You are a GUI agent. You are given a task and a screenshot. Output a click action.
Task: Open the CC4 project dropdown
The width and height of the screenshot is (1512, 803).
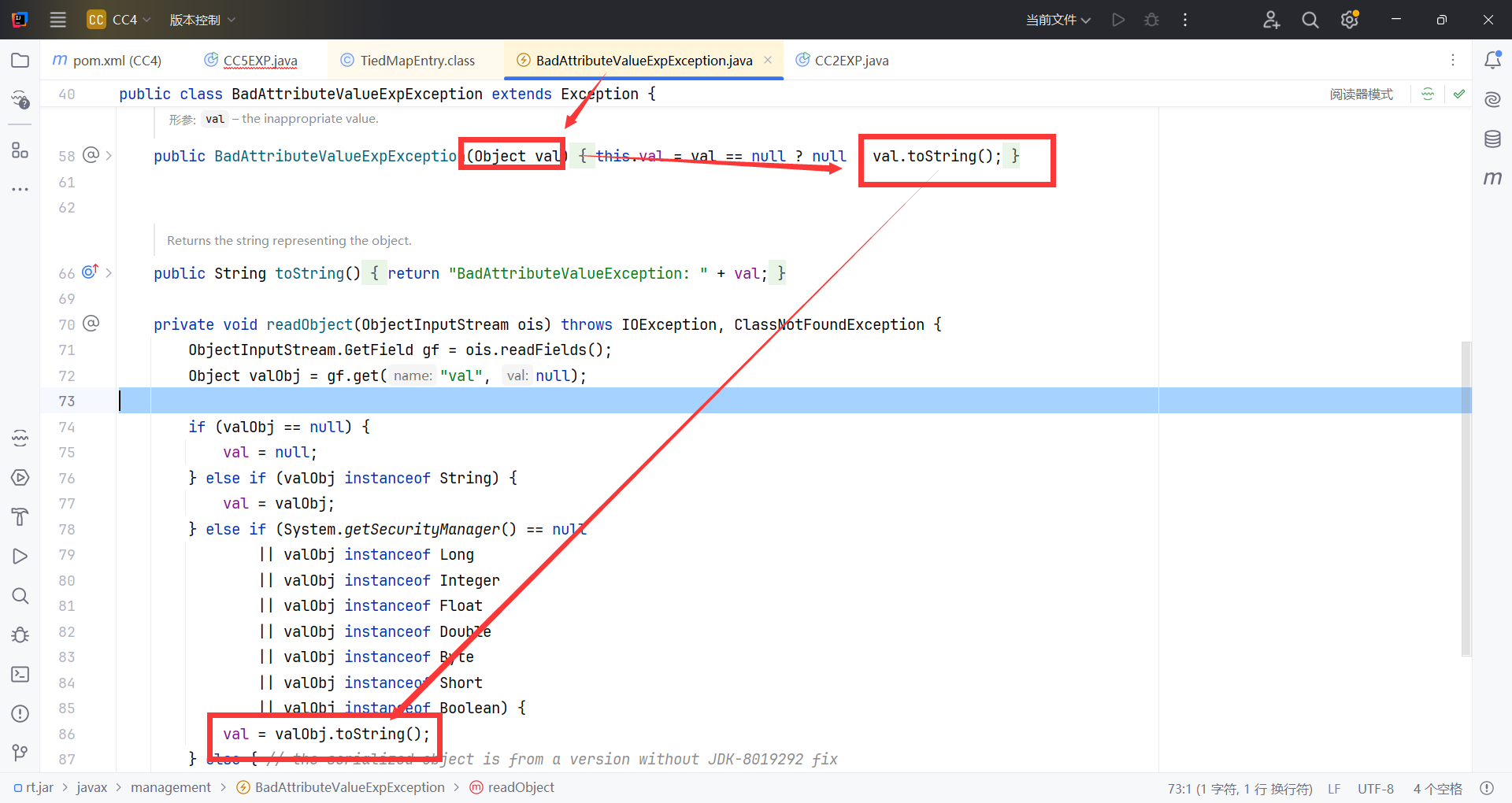[119, 20]
